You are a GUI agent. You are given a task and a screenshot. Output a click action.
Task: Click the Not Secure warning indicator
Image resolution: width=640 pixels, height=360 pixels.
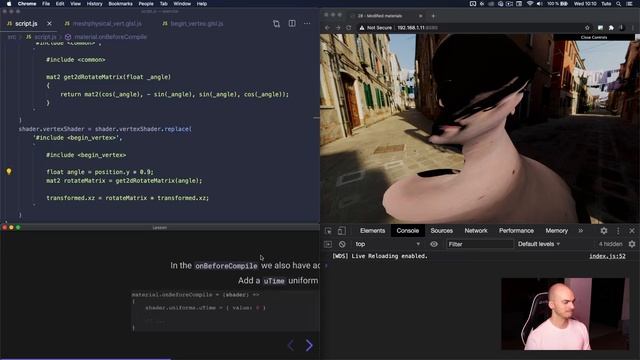[x=376, y=28]
